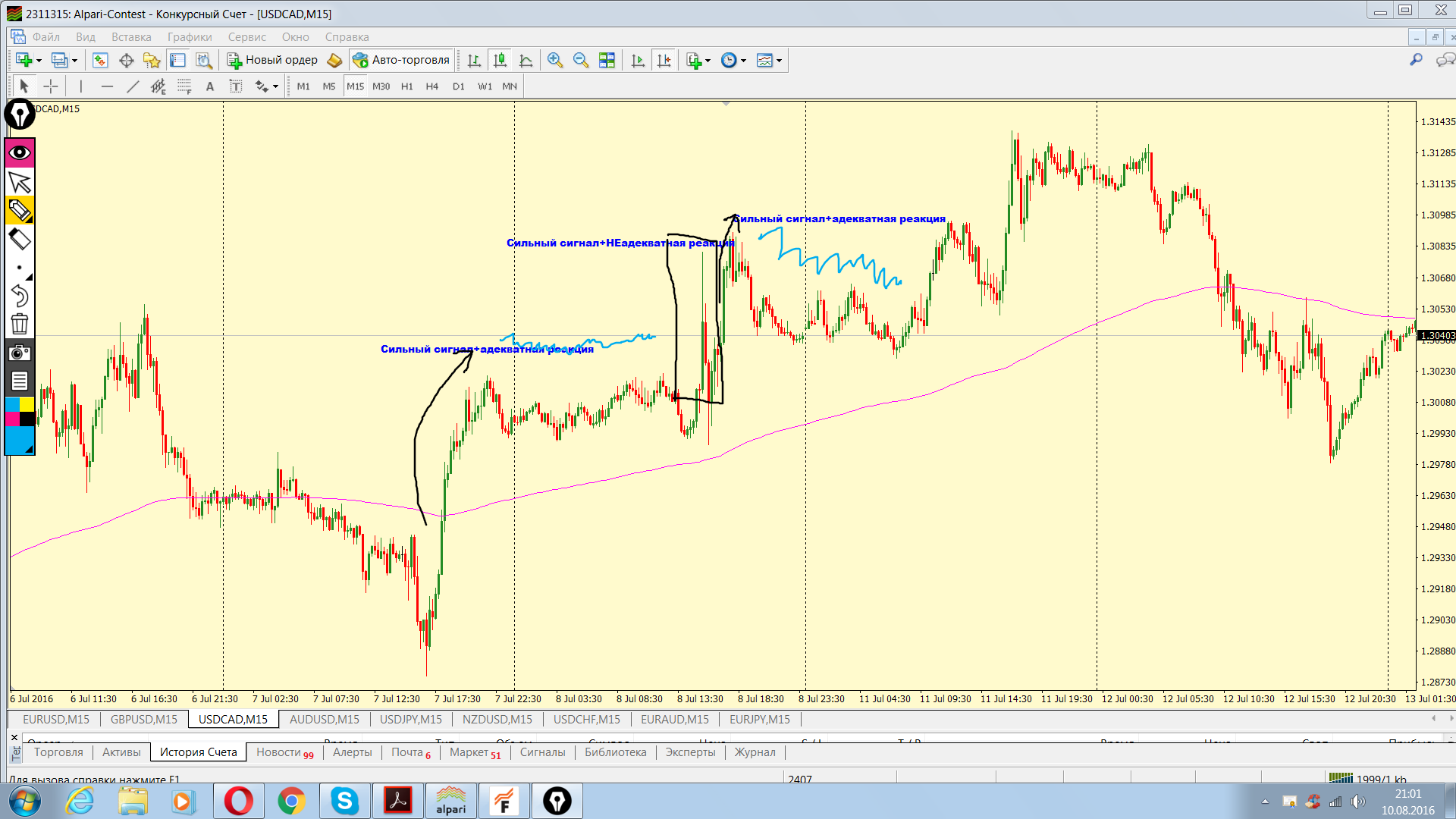Select the Crosshair cursor tool
Viewport: 1456px width, 819px height.
coord(50,86)
